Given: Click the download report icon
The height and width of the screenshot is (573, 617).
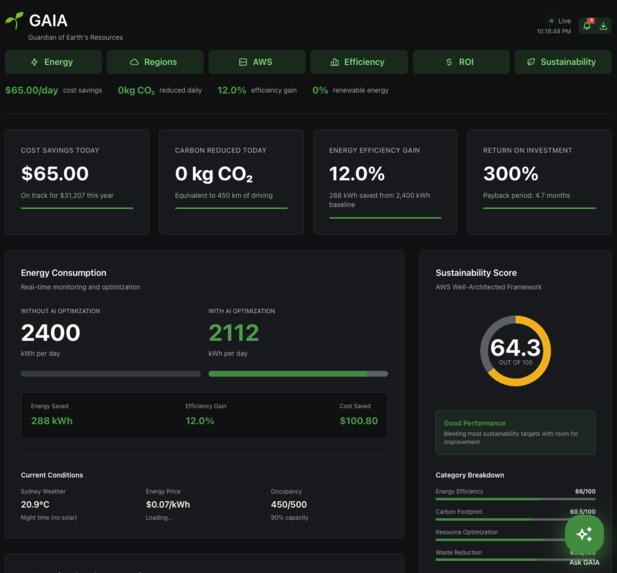Looking at the screenshot, I should pos(603,26).
